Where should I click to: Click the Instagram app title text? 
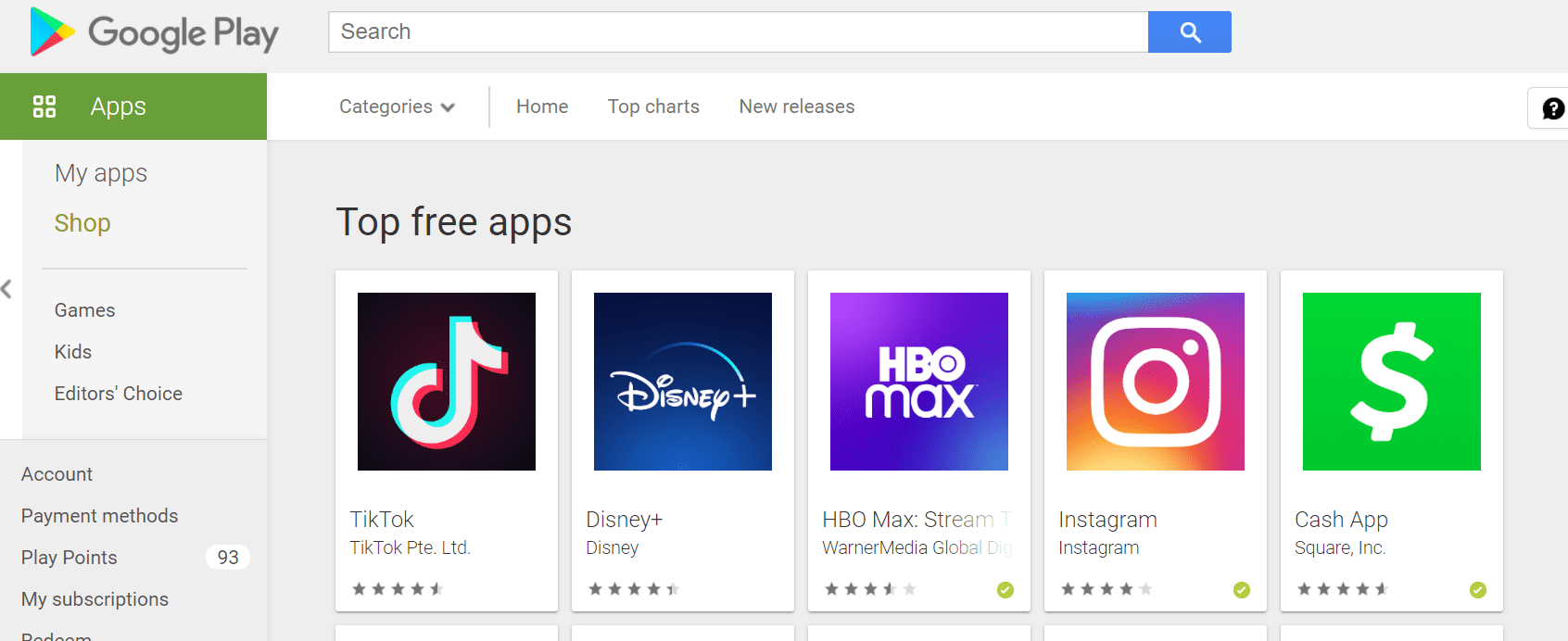[x=1107, y=520]
